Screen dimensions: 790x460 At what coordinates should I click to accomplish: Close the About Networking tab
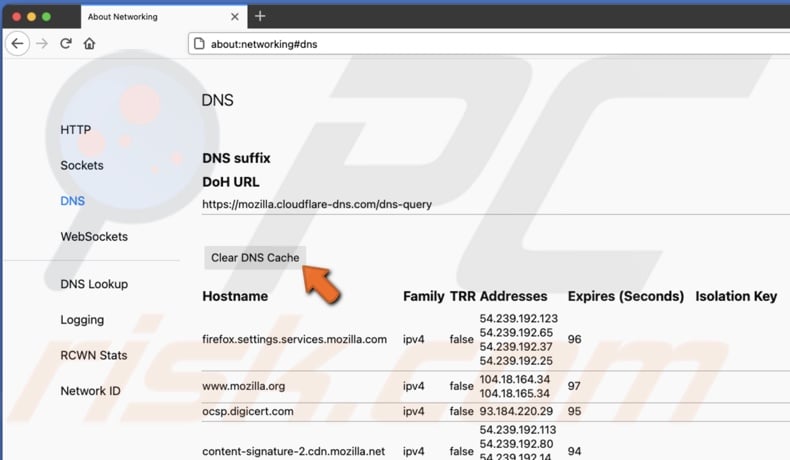click(x=235, y=17)
